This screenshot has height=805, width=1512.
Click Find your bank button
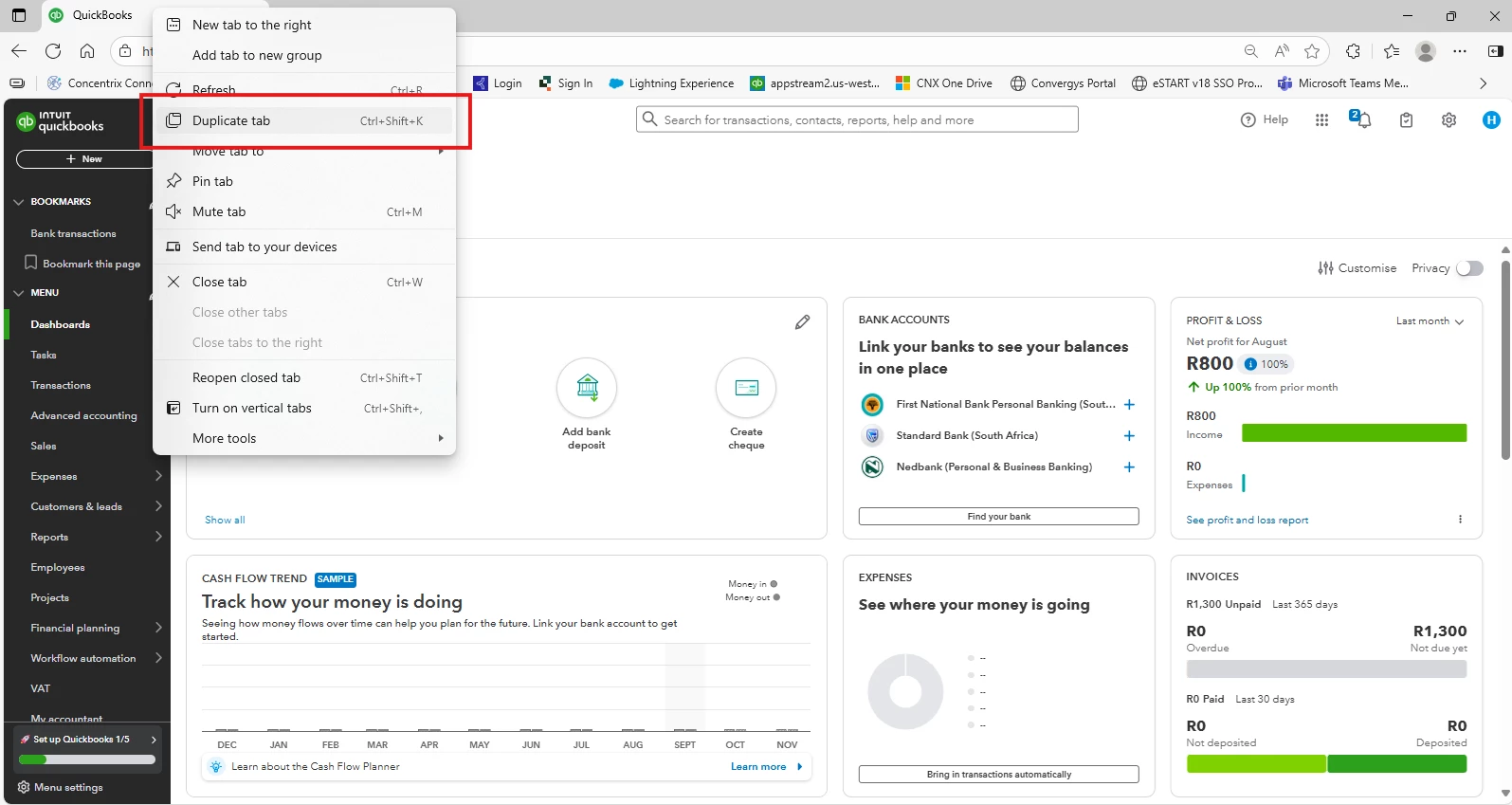click(x=998, y=517)
